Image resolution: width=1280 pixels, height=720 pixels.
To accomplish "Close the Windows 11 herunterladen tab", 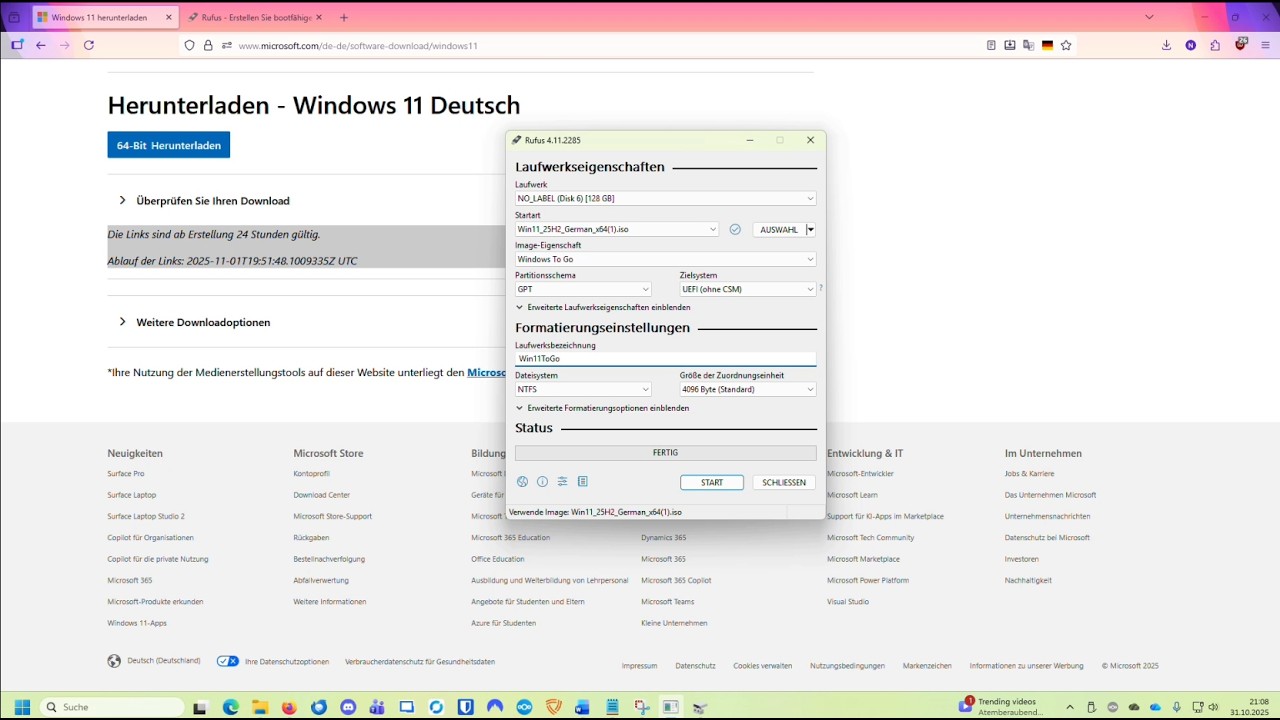I will [168, 17].
